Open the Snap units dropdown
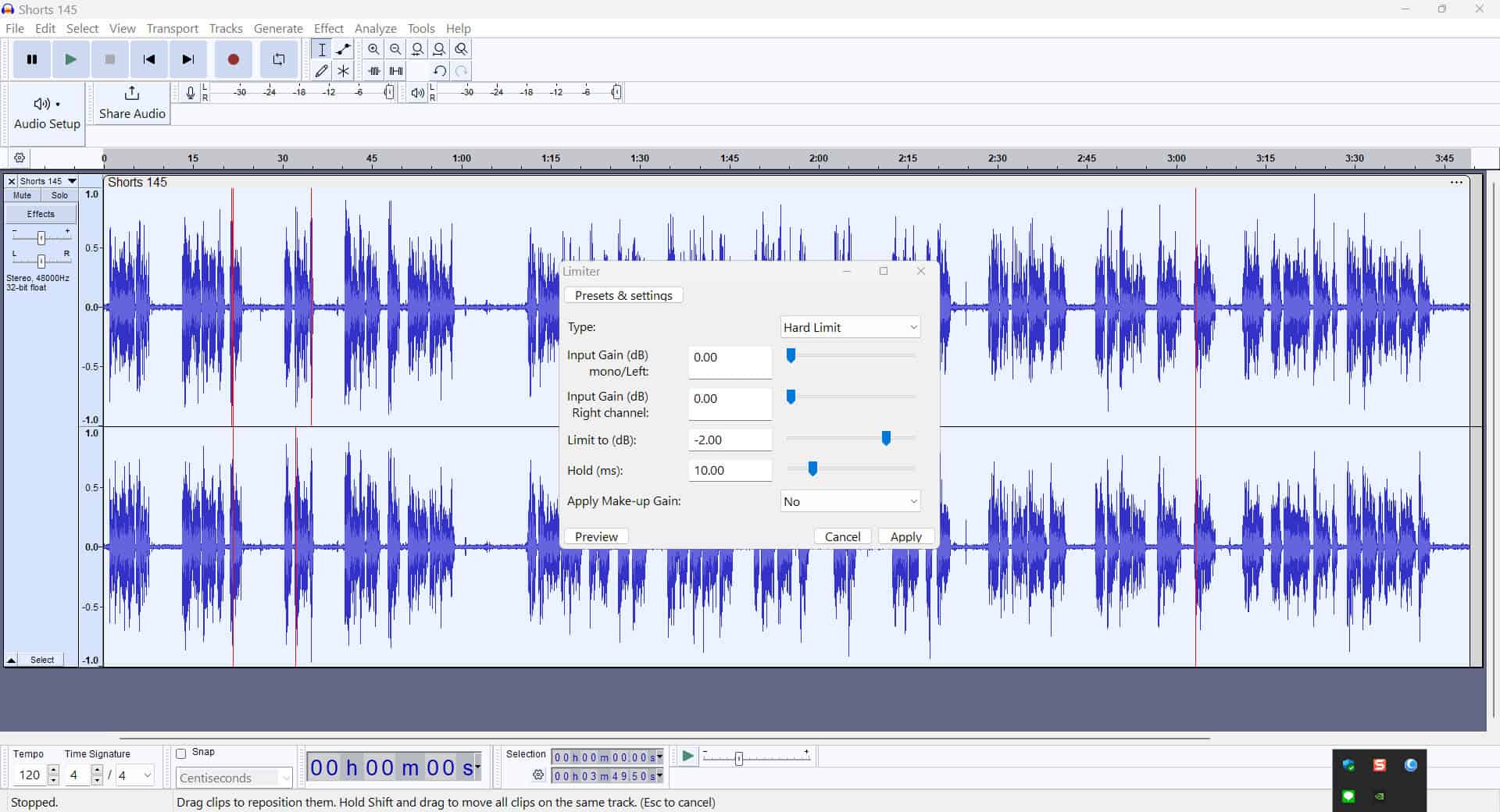 pos(234,778)
